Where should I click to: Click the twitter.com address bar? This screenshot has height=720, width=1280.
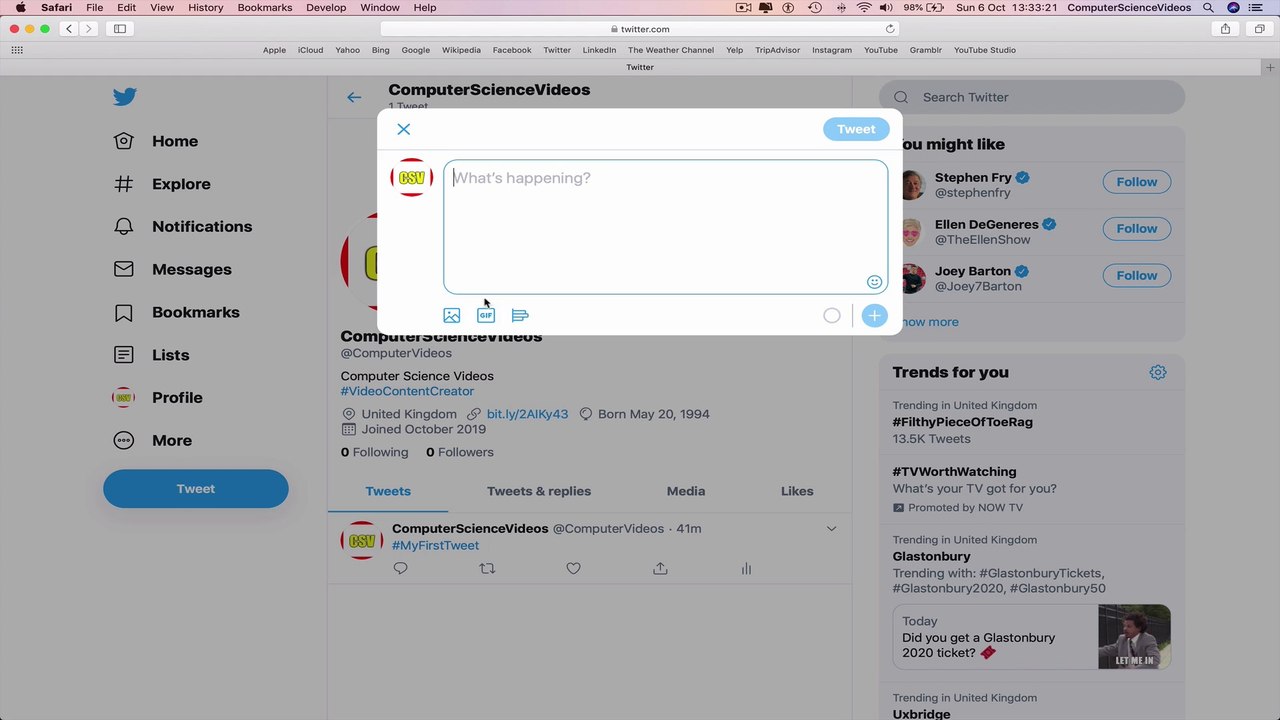(640, 29)
